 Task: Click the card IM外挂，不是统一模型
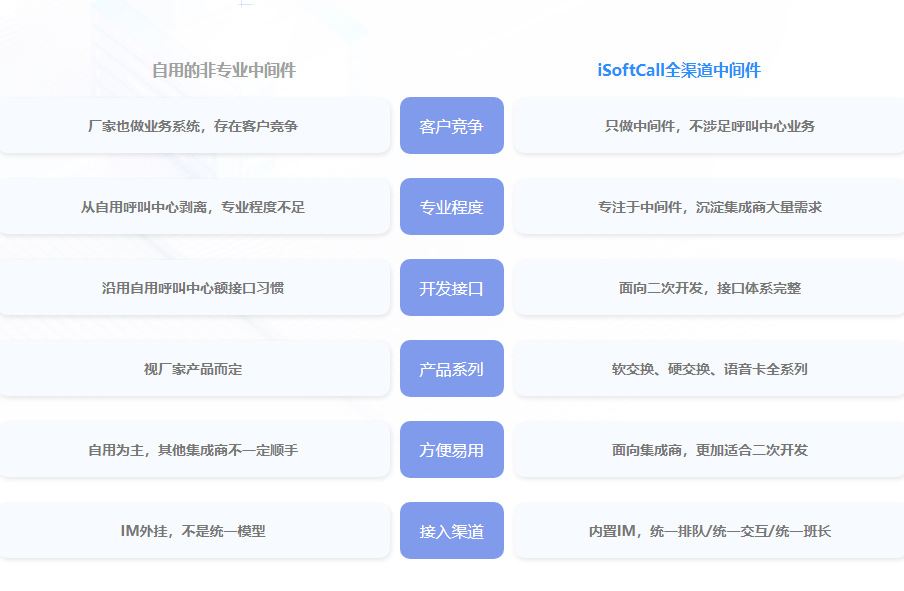pyautogui.click(x=194, y=530)
